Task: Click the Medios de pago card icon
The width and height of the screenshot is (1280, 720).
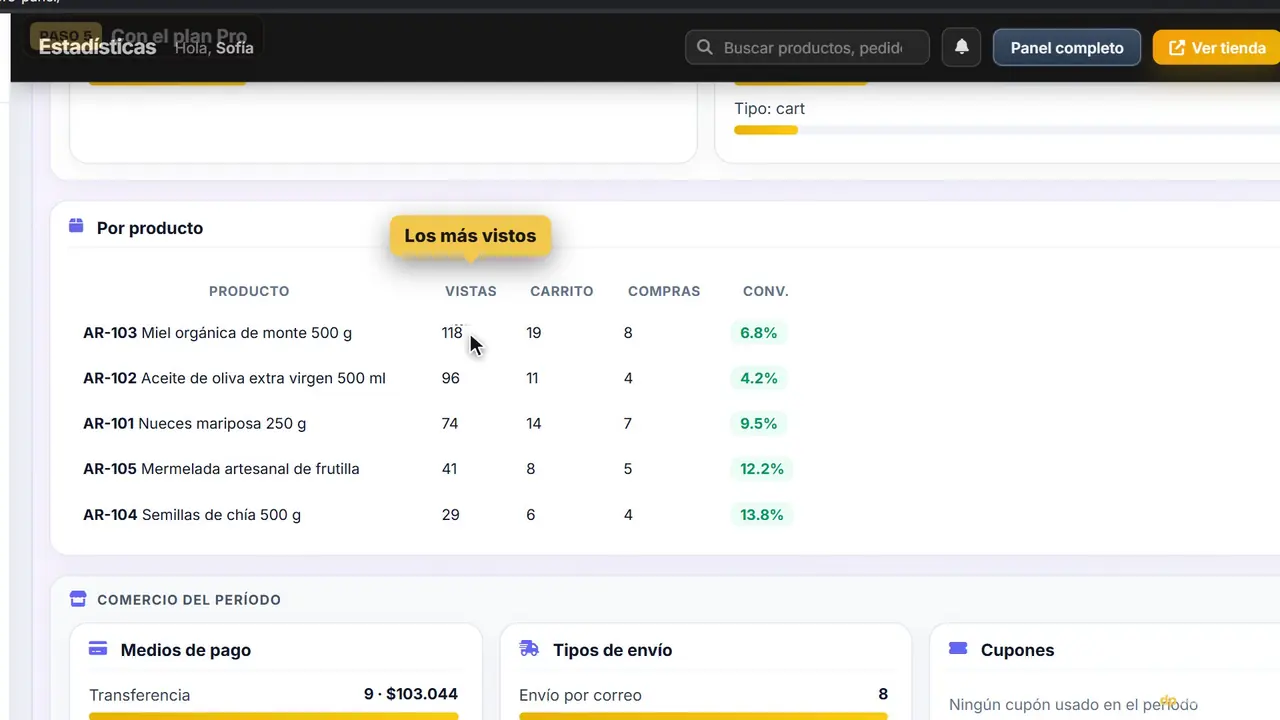Action: (x=98, y=648)
